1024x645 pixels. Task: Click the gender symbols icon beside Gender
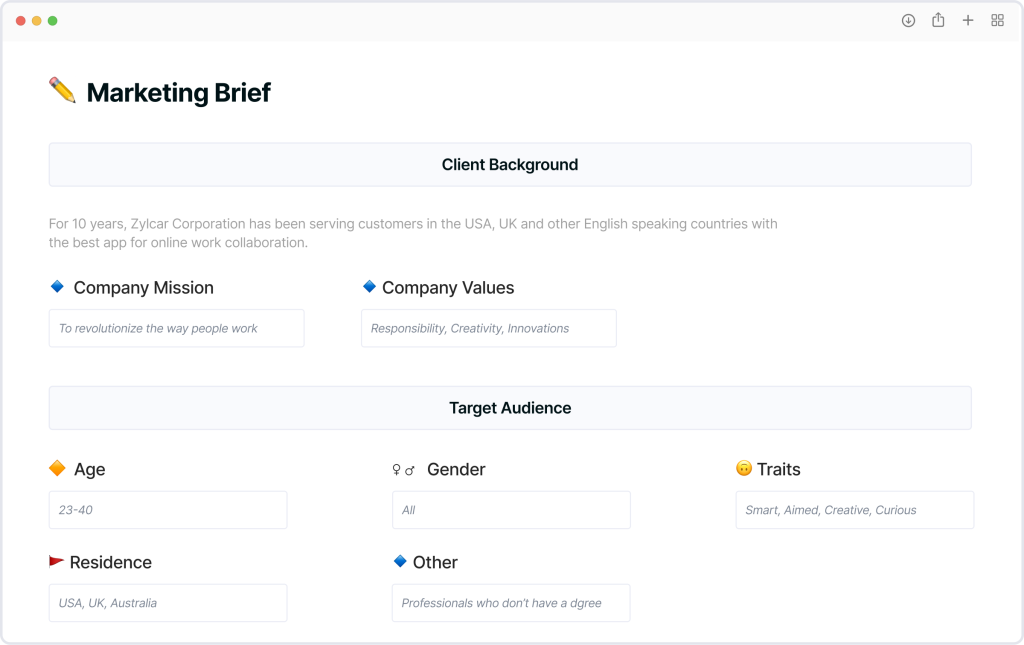404,469
